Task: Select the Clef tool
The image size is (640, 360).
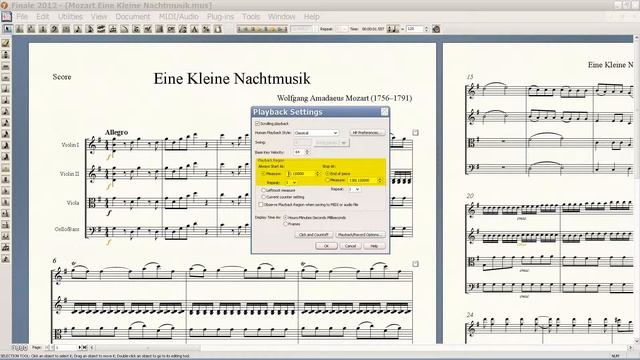Action: click(54, 29)
